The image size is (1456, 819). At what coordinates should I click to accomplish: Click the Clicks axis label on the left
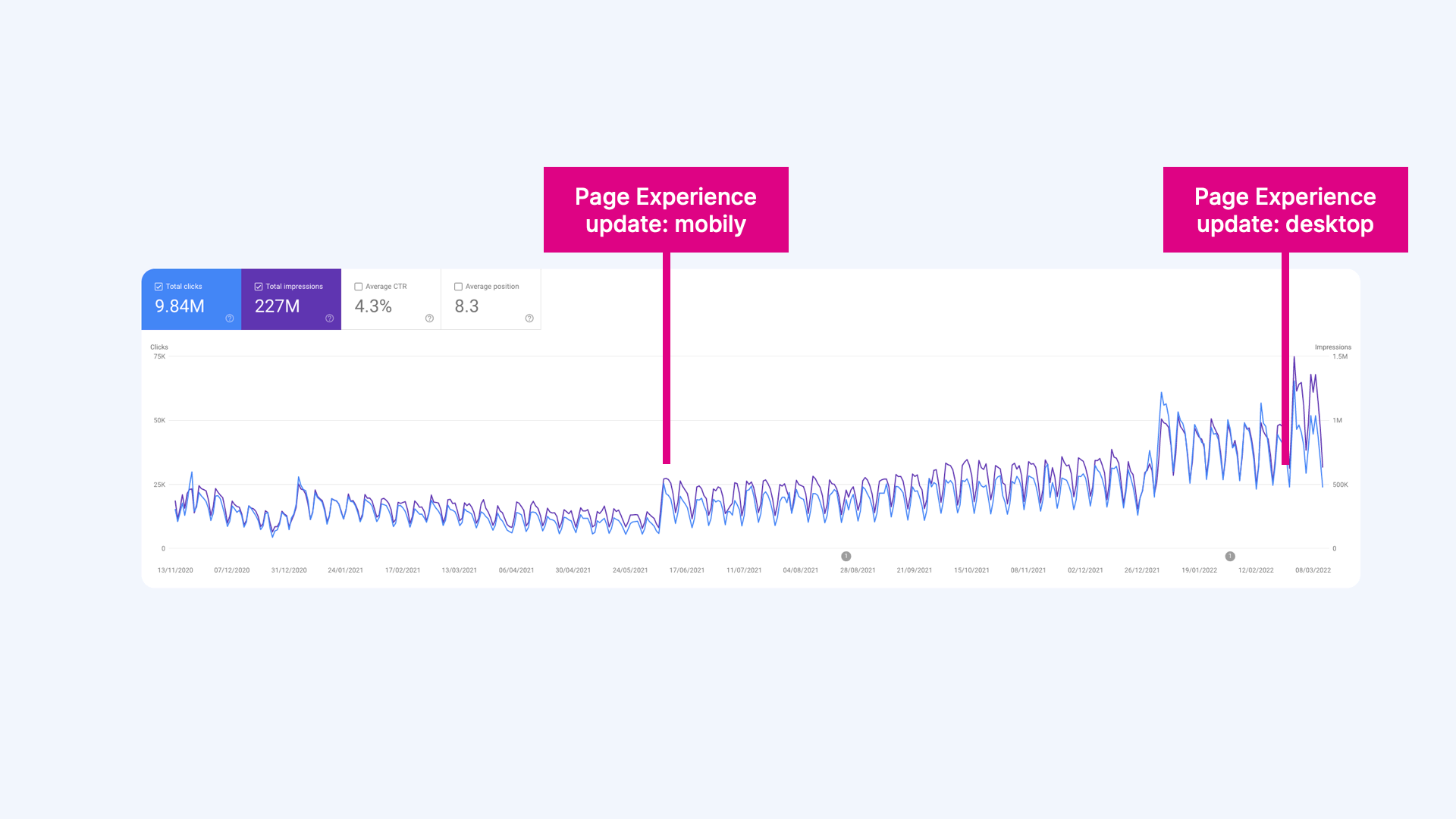pos(158,347)
